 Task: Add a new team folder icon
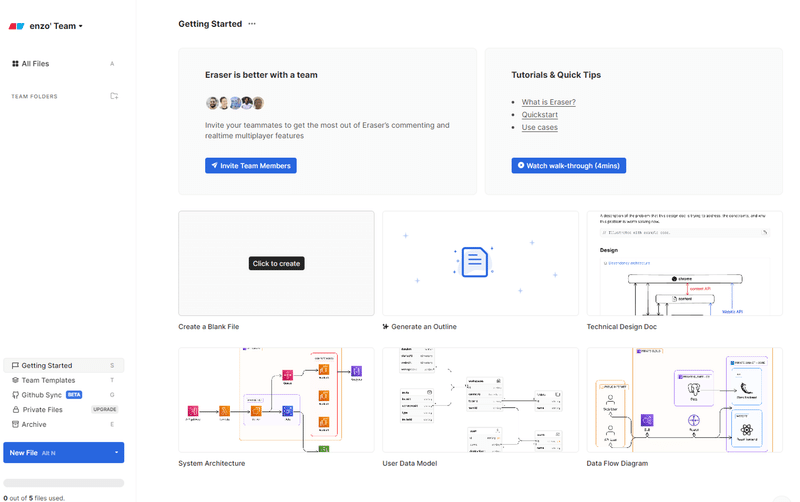click(114, 96)
